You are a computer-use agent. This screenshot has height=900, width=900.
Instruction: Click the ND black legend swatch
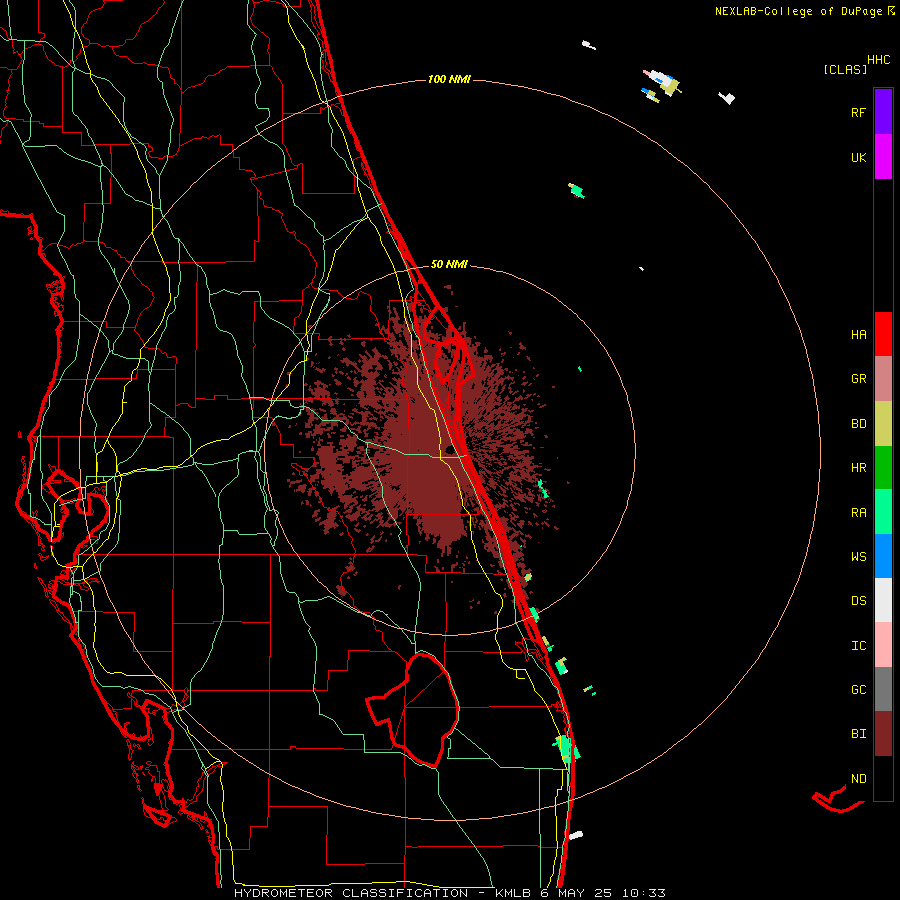pos(883,778)
